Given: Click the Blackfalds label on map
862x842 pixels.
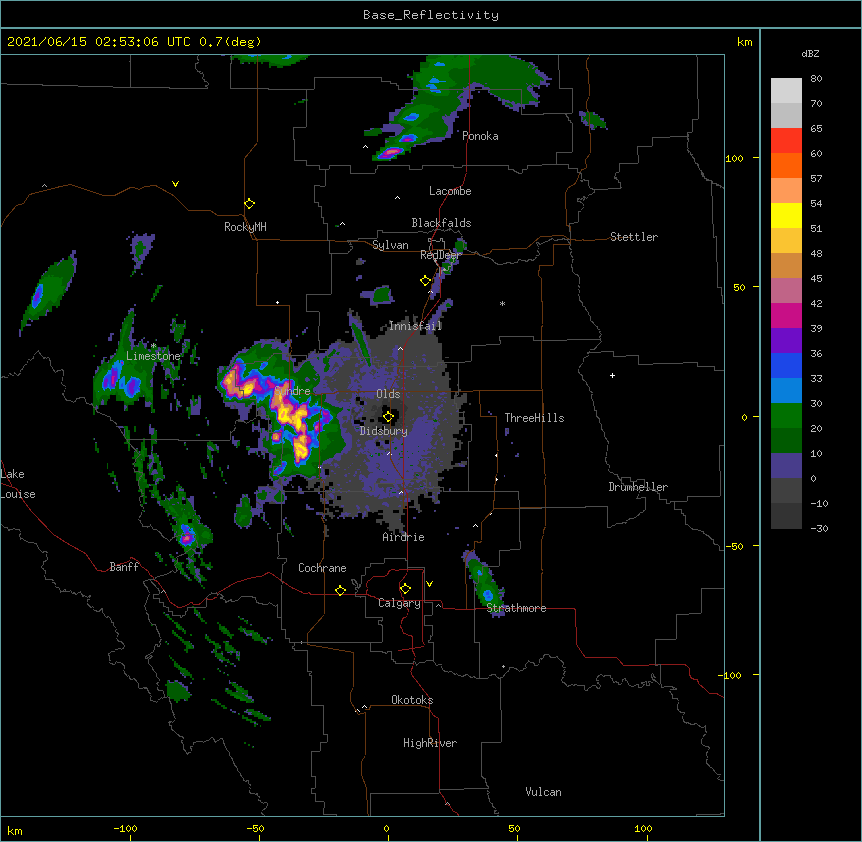Looking at the screenshot, I should tap(441, 223).
